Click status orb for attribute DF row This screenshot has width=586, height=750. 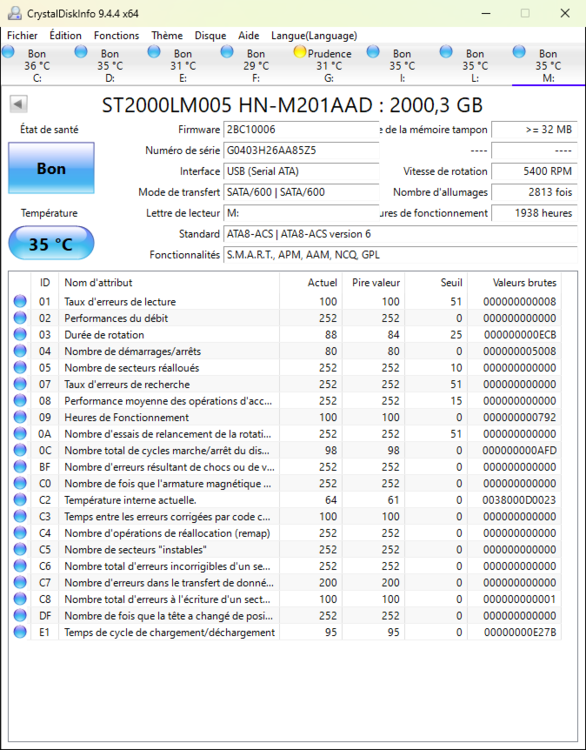20,616
